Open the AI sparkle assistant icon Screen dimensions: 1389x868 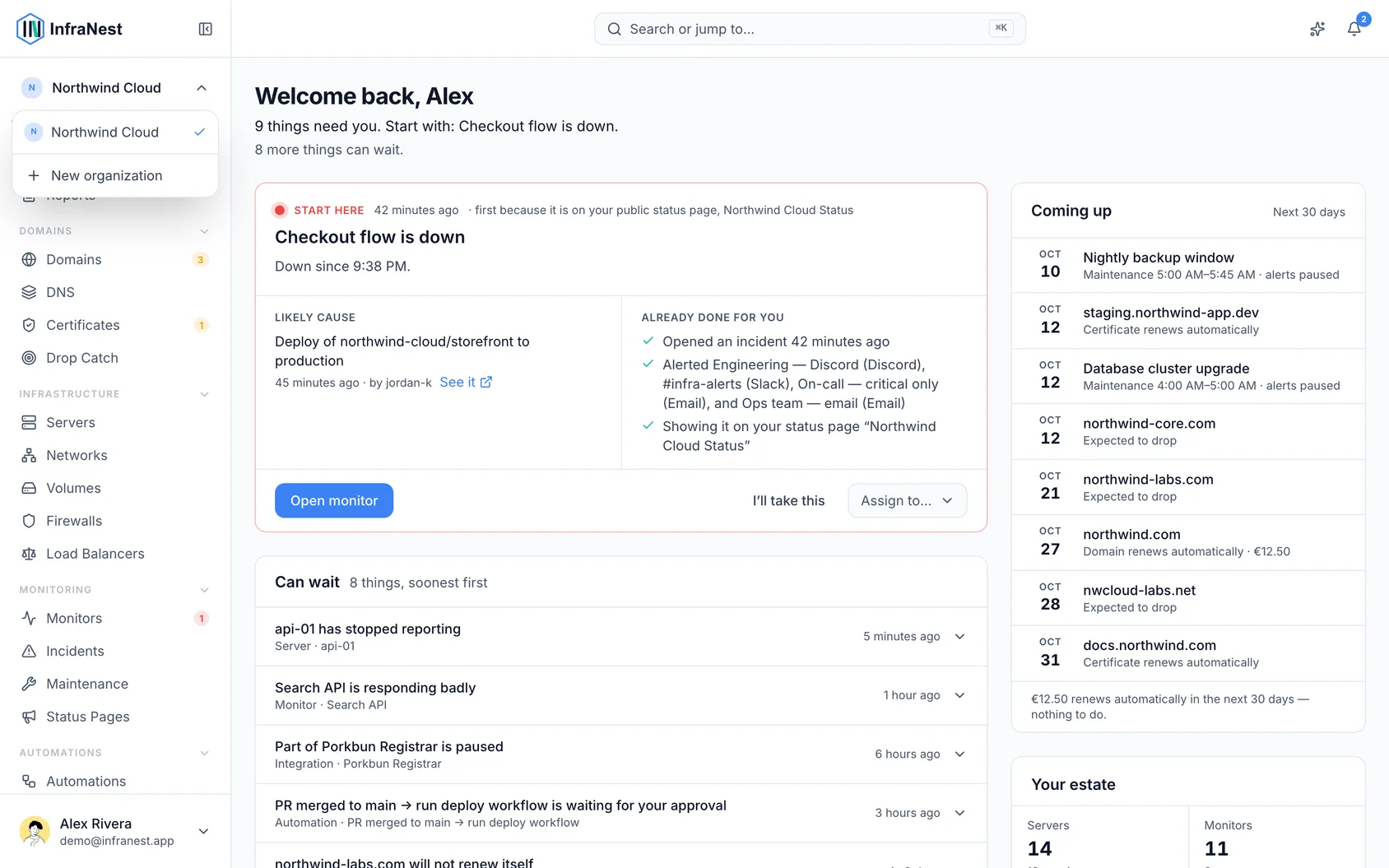click(x=1317, y=29)
